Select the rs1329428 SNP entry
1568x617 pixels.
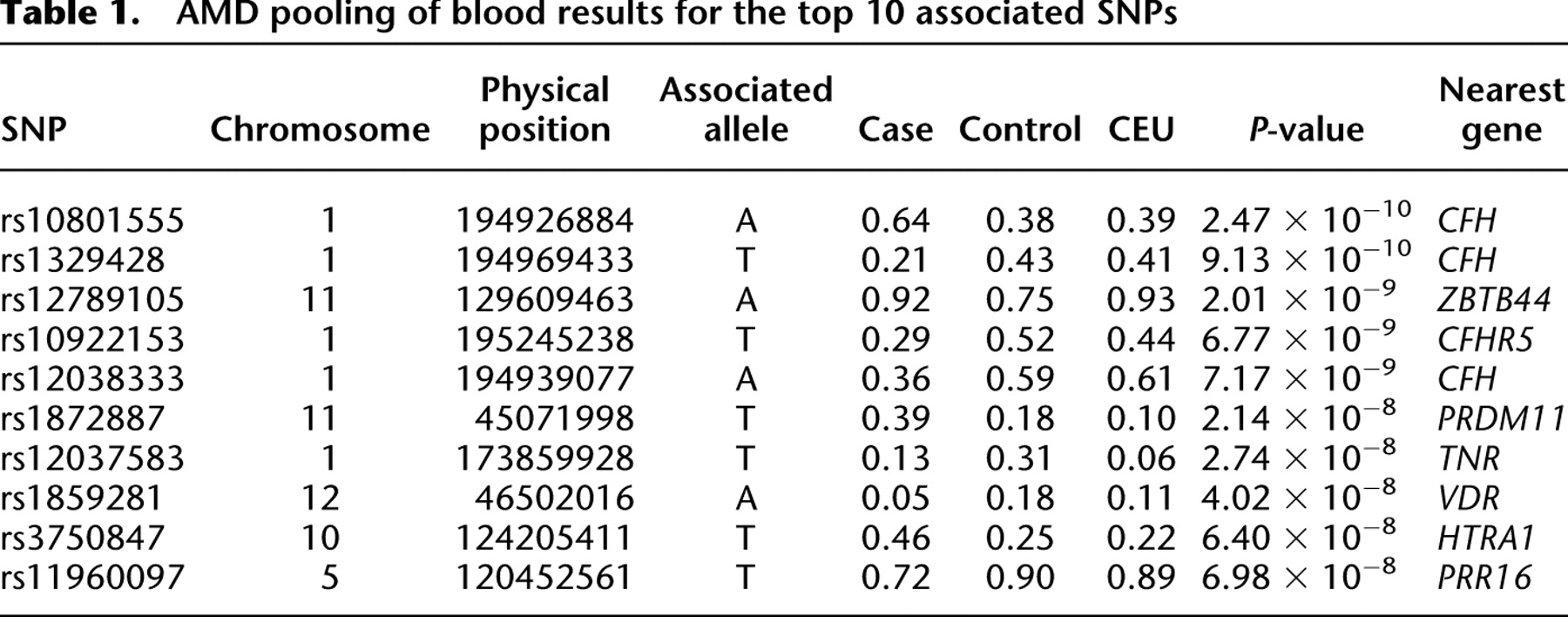tap(82, 260)
